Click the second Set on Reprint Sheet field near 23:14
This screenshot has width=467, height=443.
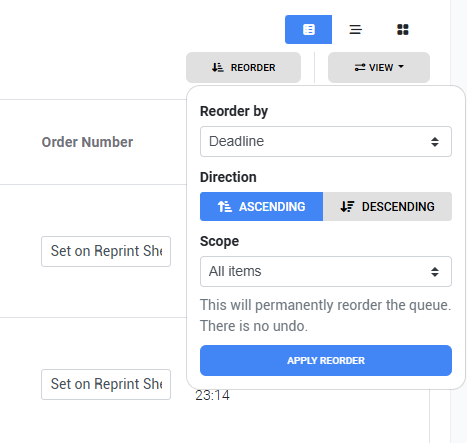click(x=106, y=384)
